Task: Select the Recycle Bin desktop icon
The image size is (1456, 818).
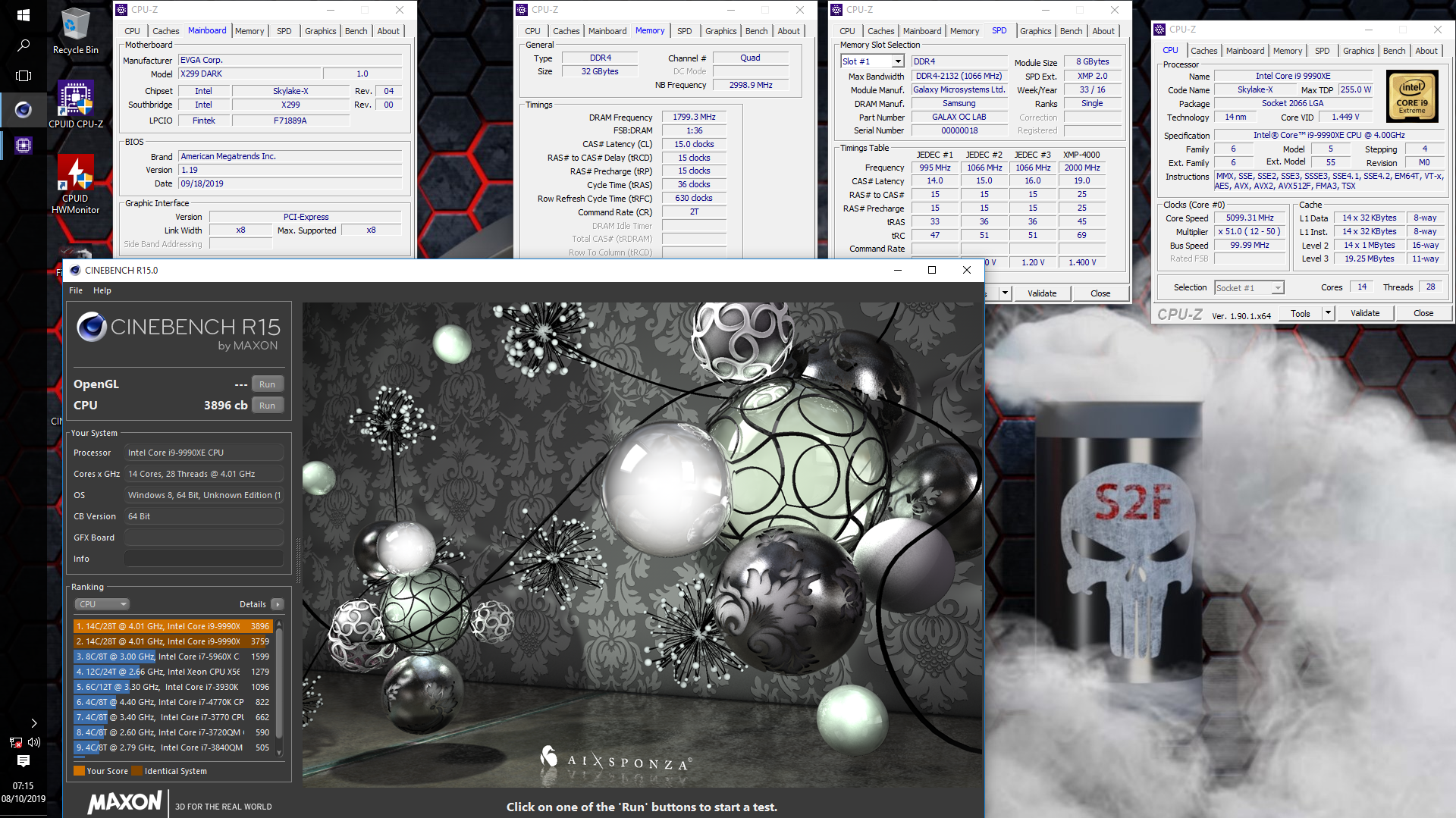Action: click(x=75, y=30)
